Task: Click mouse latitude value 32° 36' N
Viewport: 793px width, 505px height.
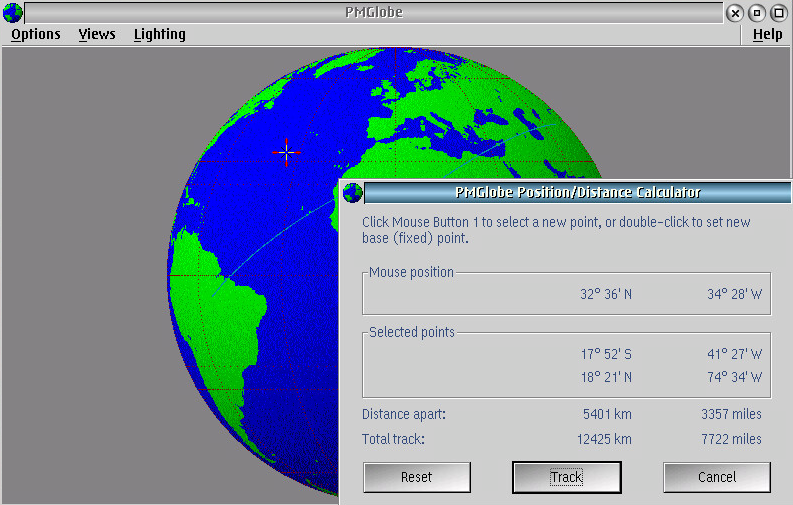Action: click(x=606, y=294)
